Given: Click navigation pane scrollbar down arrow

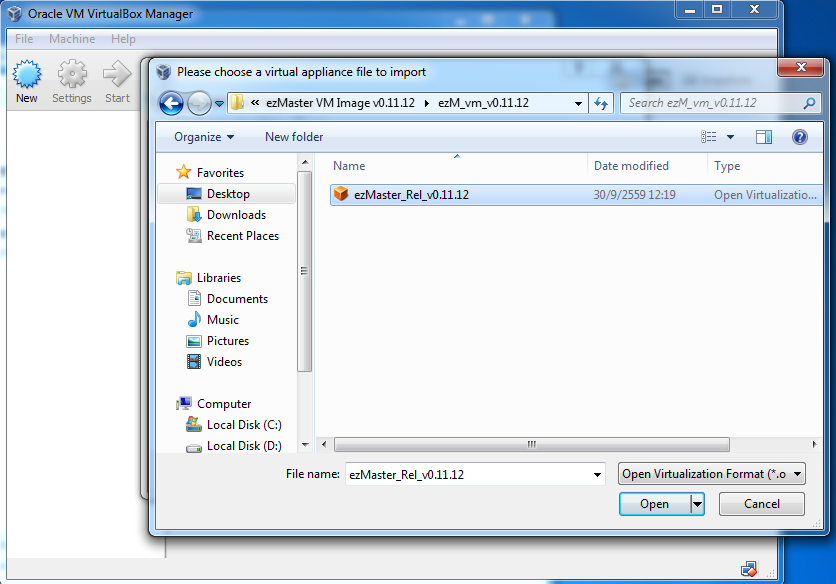Looking at the screenshot, I should [305, 445].
